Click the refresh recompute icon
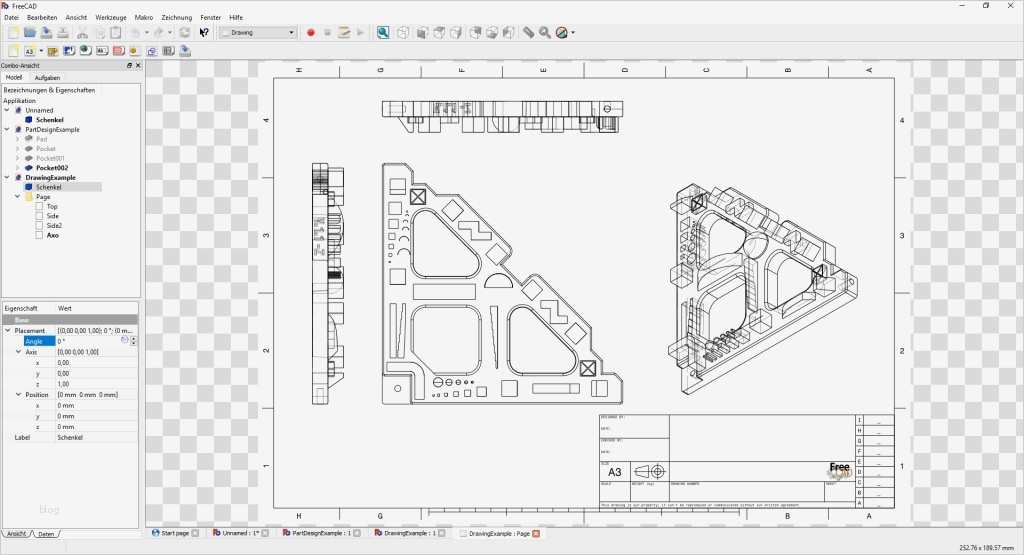 tap(185, 33)
